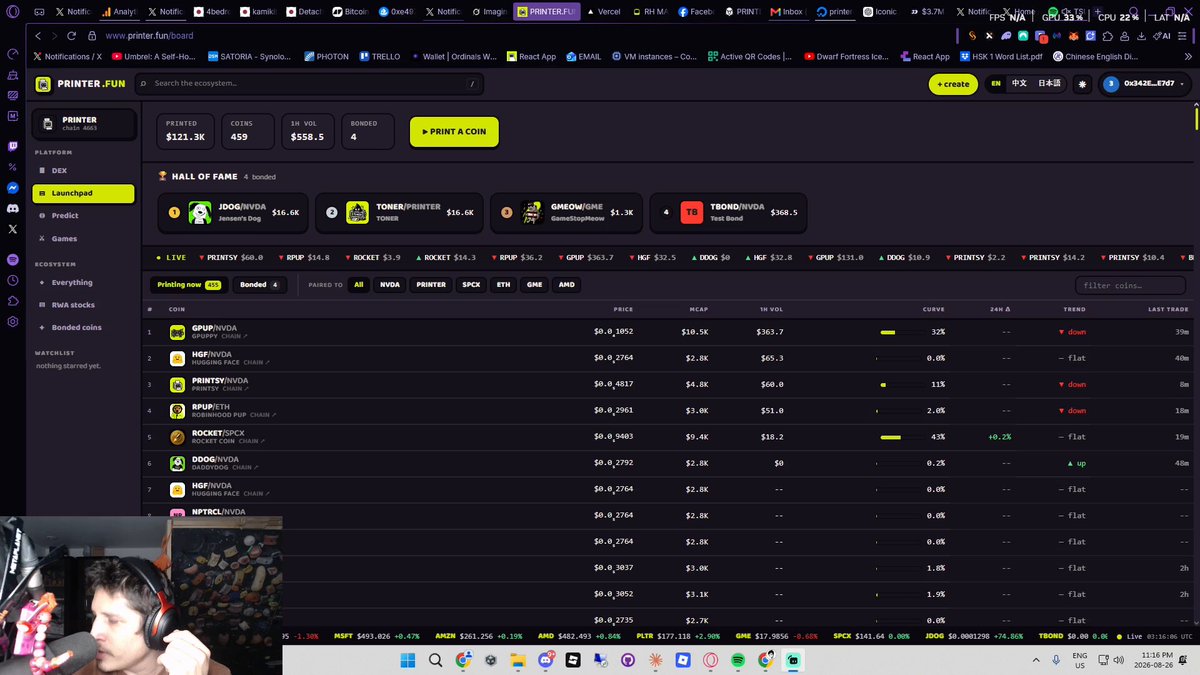The image size is (1200, 675).
Task: Click the PRINT A COIN button
Action: (x=454, y=131)
